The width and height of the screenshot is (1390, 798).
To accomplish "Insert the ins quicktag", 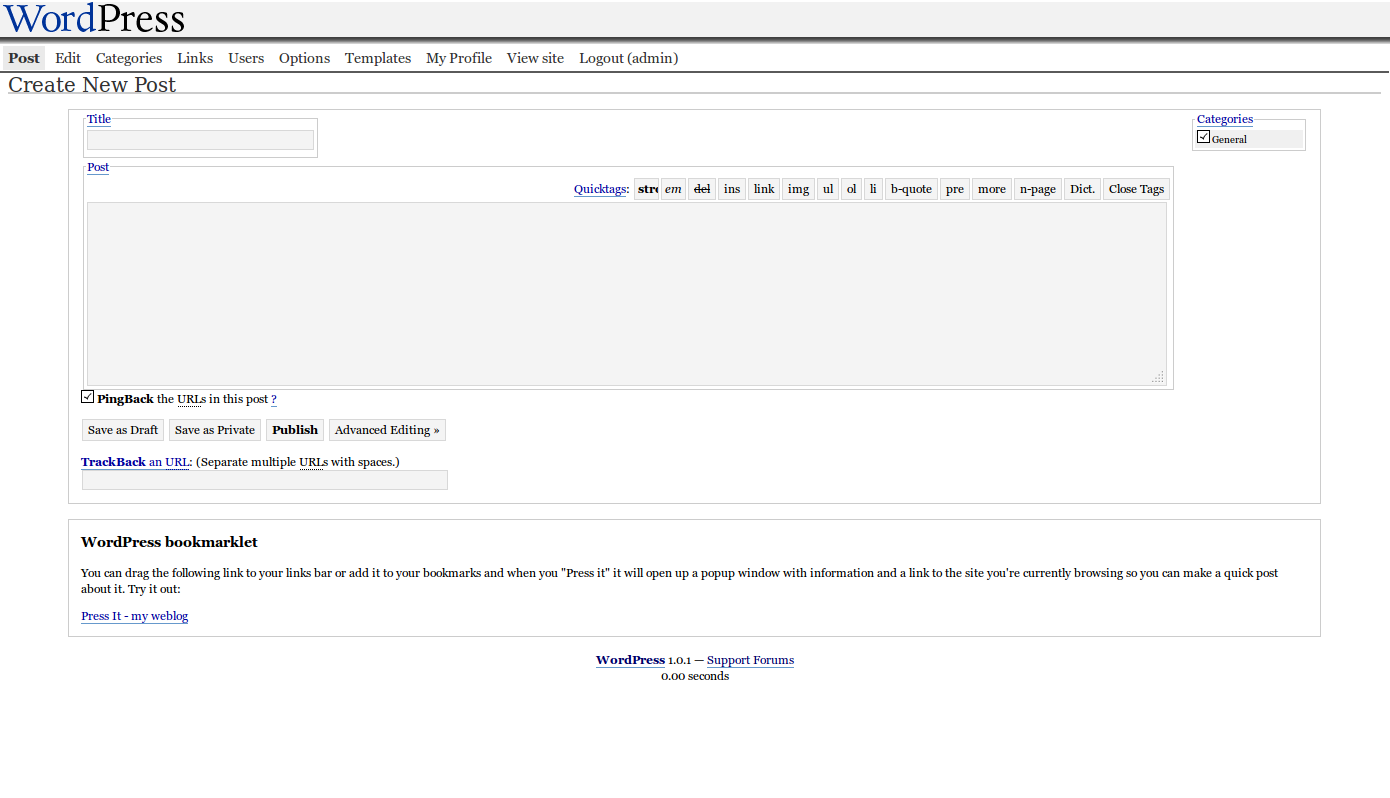I will 732,189.
